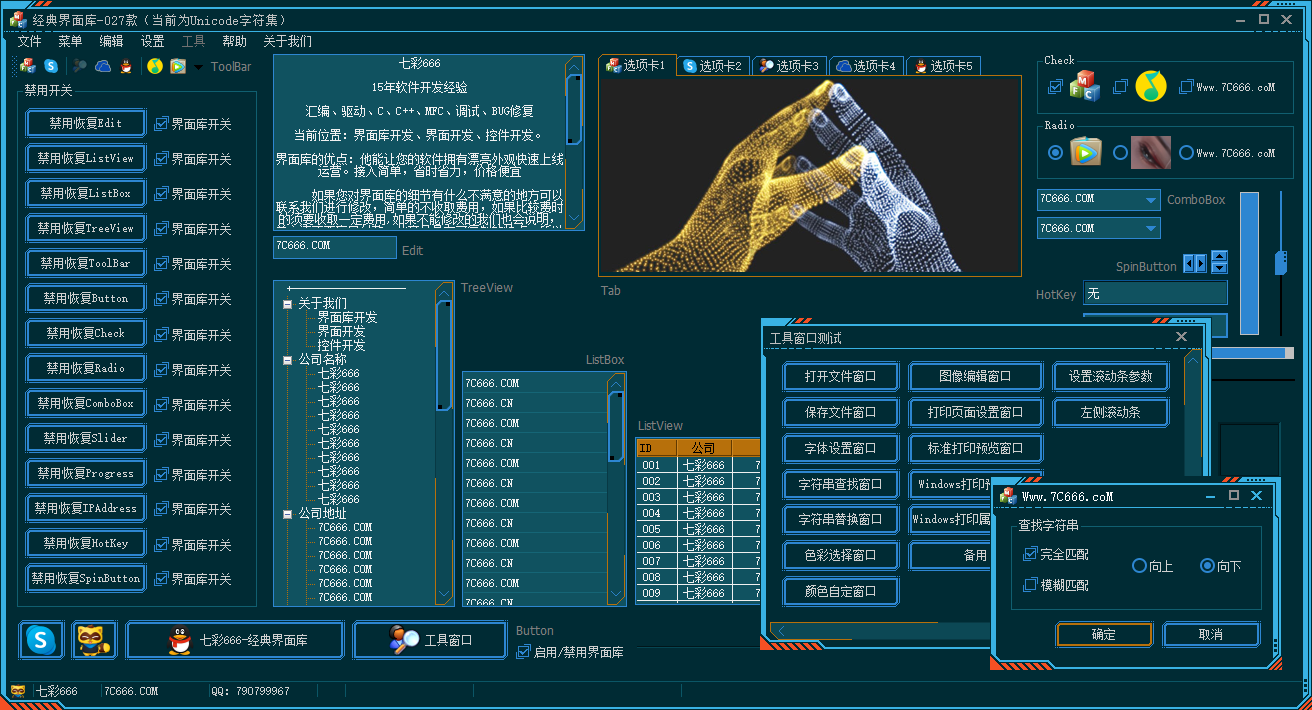Click the MFC blocks icon in toolbar
The height and width of the screenshot is (710, 1312).
click(x=28, y=66)
